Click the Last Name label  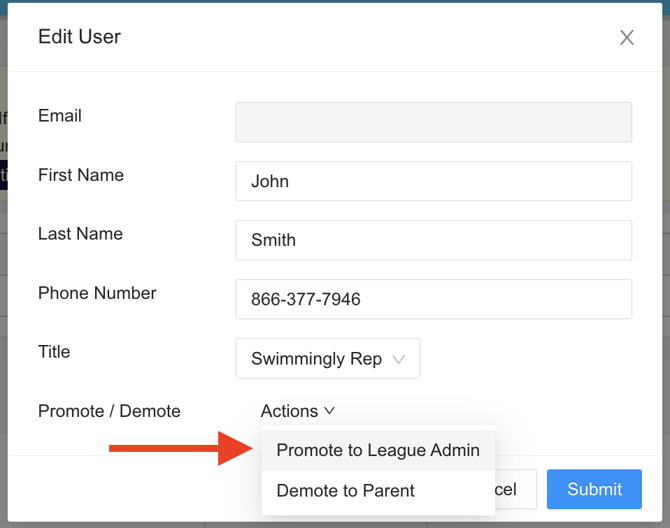(x=80, y=234)
